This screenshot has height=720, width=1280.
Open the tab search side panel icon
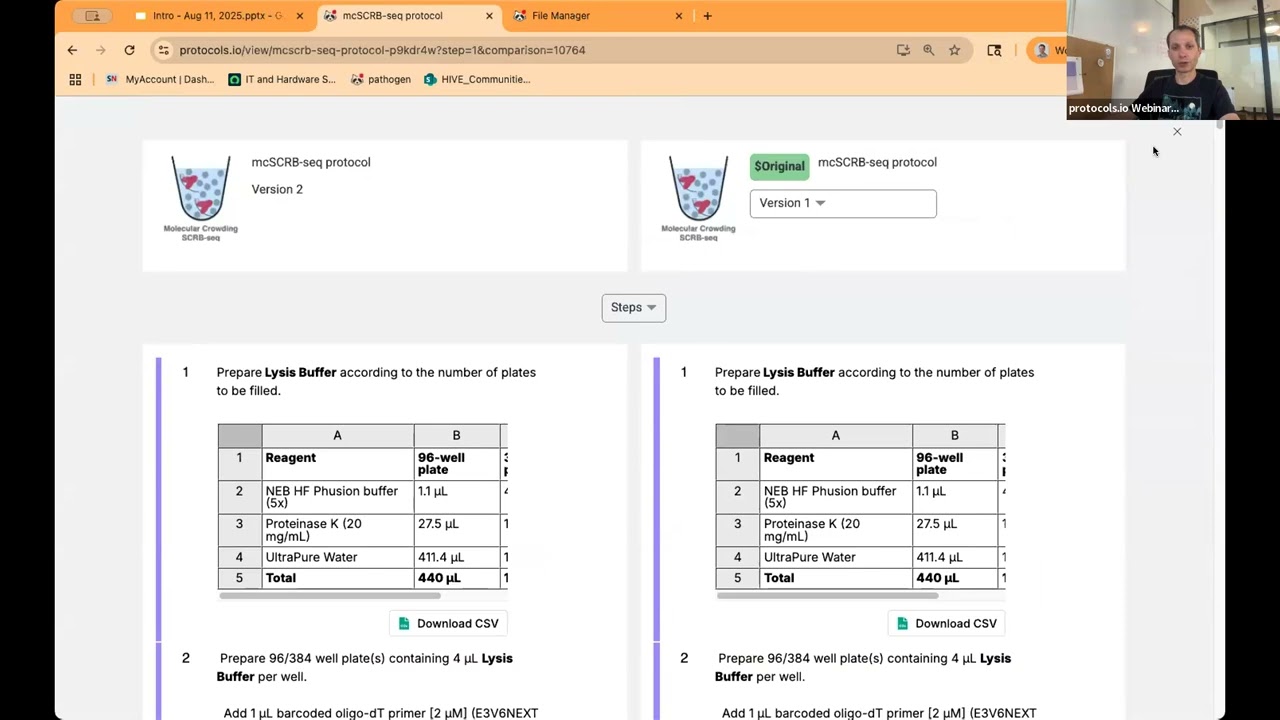(994, 50)
